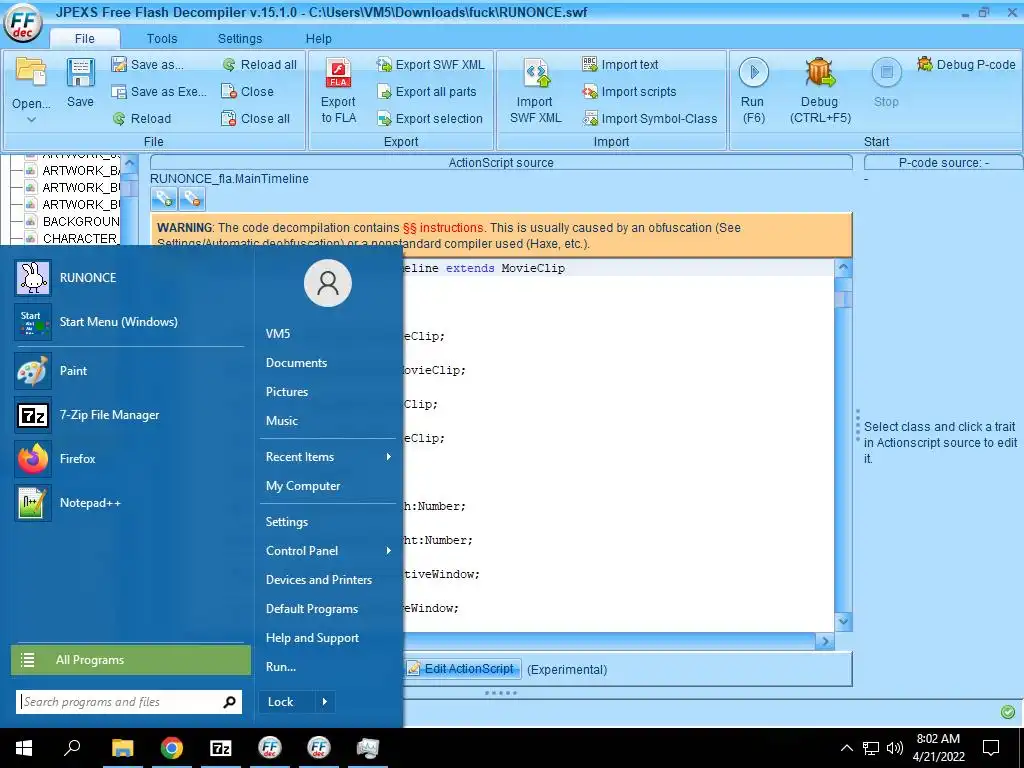
Task: Show All Programs list
Action: (x=131, y=660)
